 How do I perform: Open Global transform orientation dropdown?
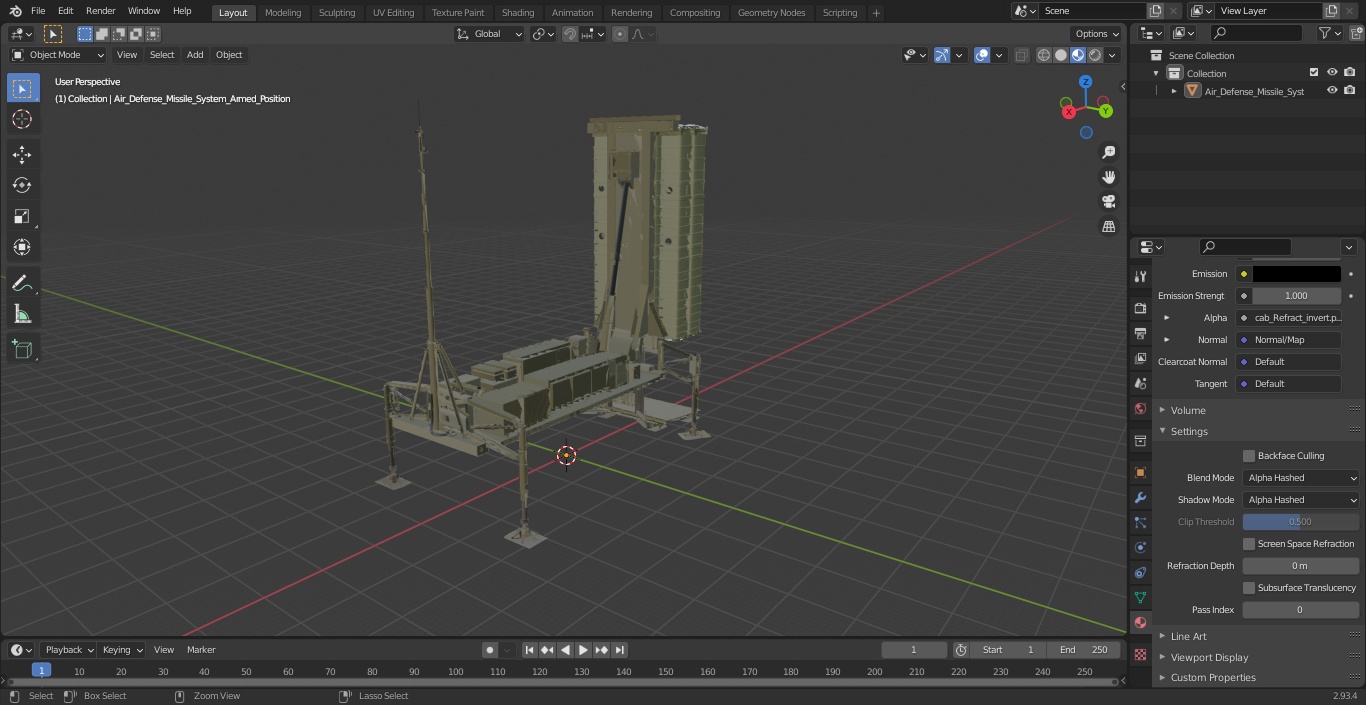(x=490, y=34)
